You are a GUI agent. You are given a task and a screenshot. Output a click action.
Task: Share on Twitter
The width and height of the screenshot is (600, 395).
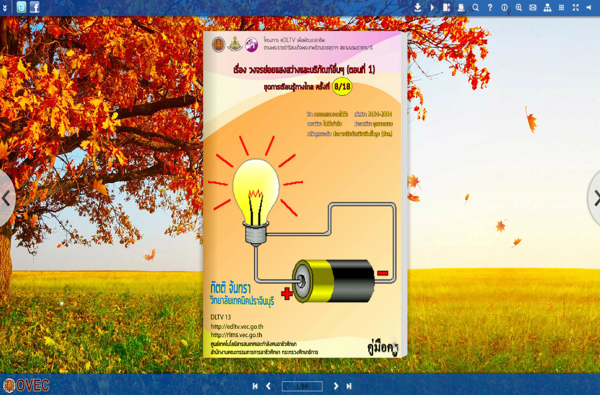(21, 7)
